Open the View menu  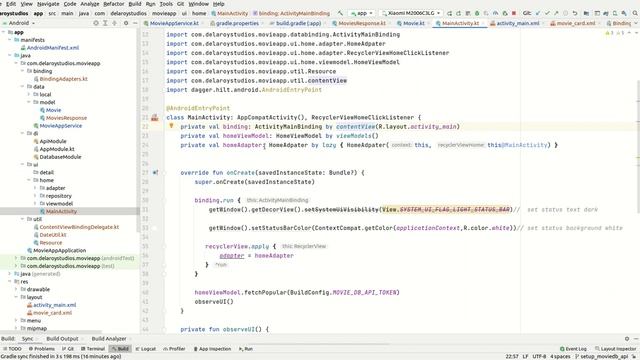(27, 4)
